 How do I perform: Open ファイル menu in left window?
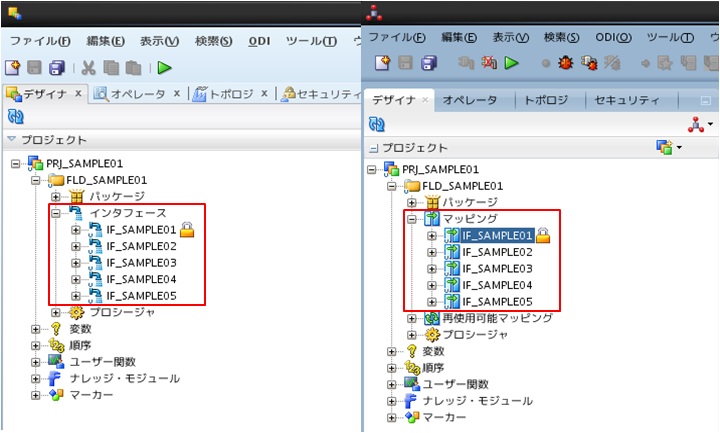click(40, 41)
